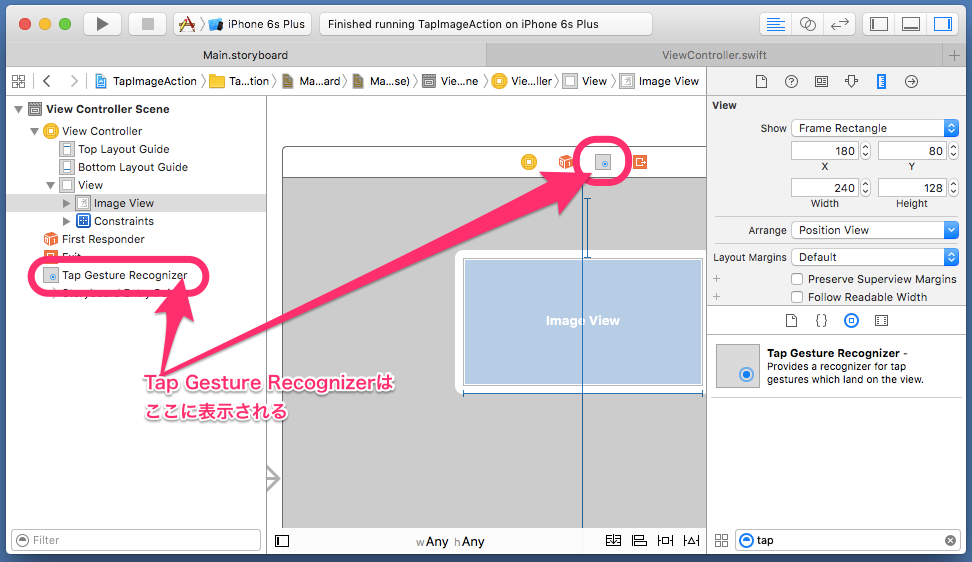Toggle library grid view icon
Image resolution: width=972 pixels, height=562 pixels.
coord(721,540)
